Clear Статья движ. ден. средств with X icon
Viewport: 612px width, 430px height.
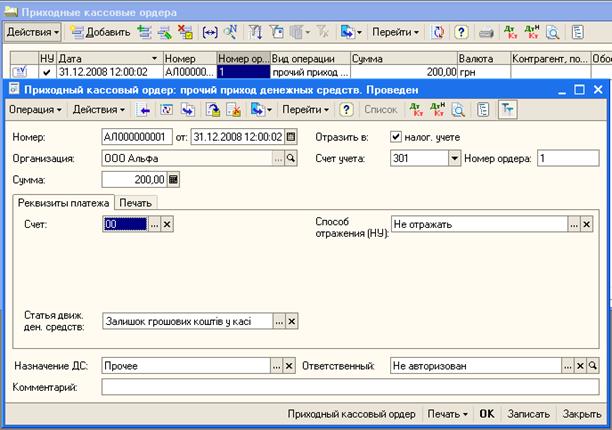tap(291, 321)
